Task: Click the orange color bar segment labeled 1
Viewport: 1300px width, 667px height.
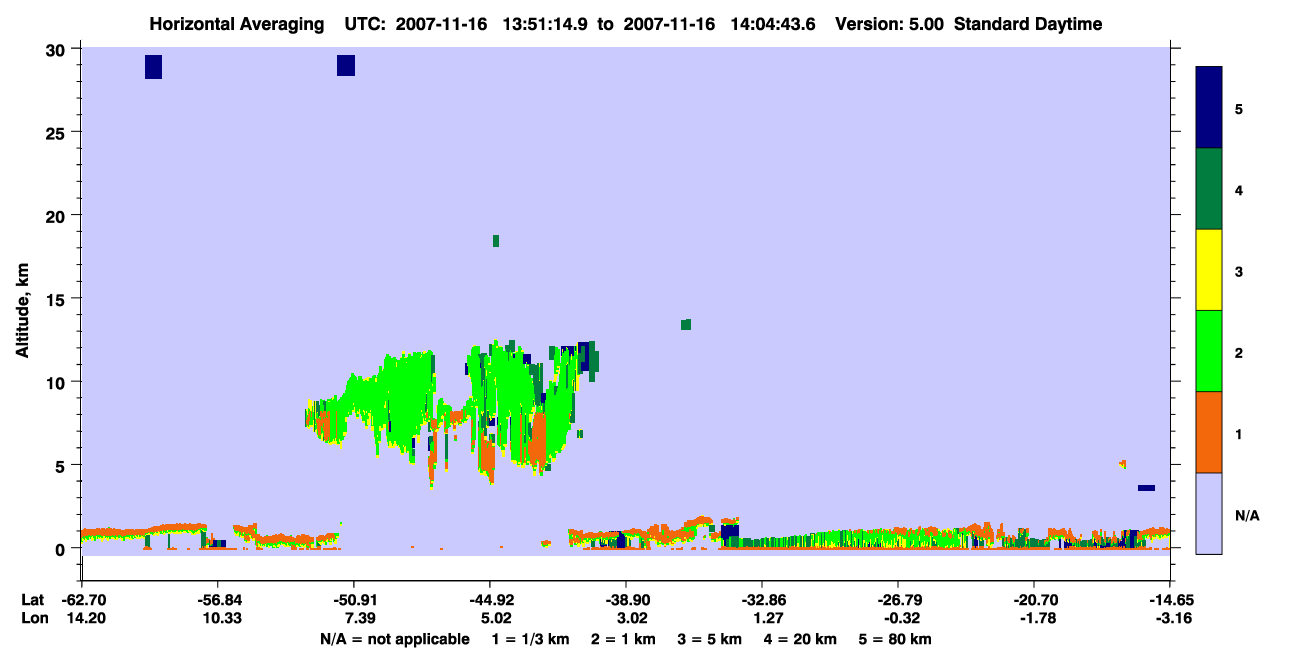Action: 1209,432
